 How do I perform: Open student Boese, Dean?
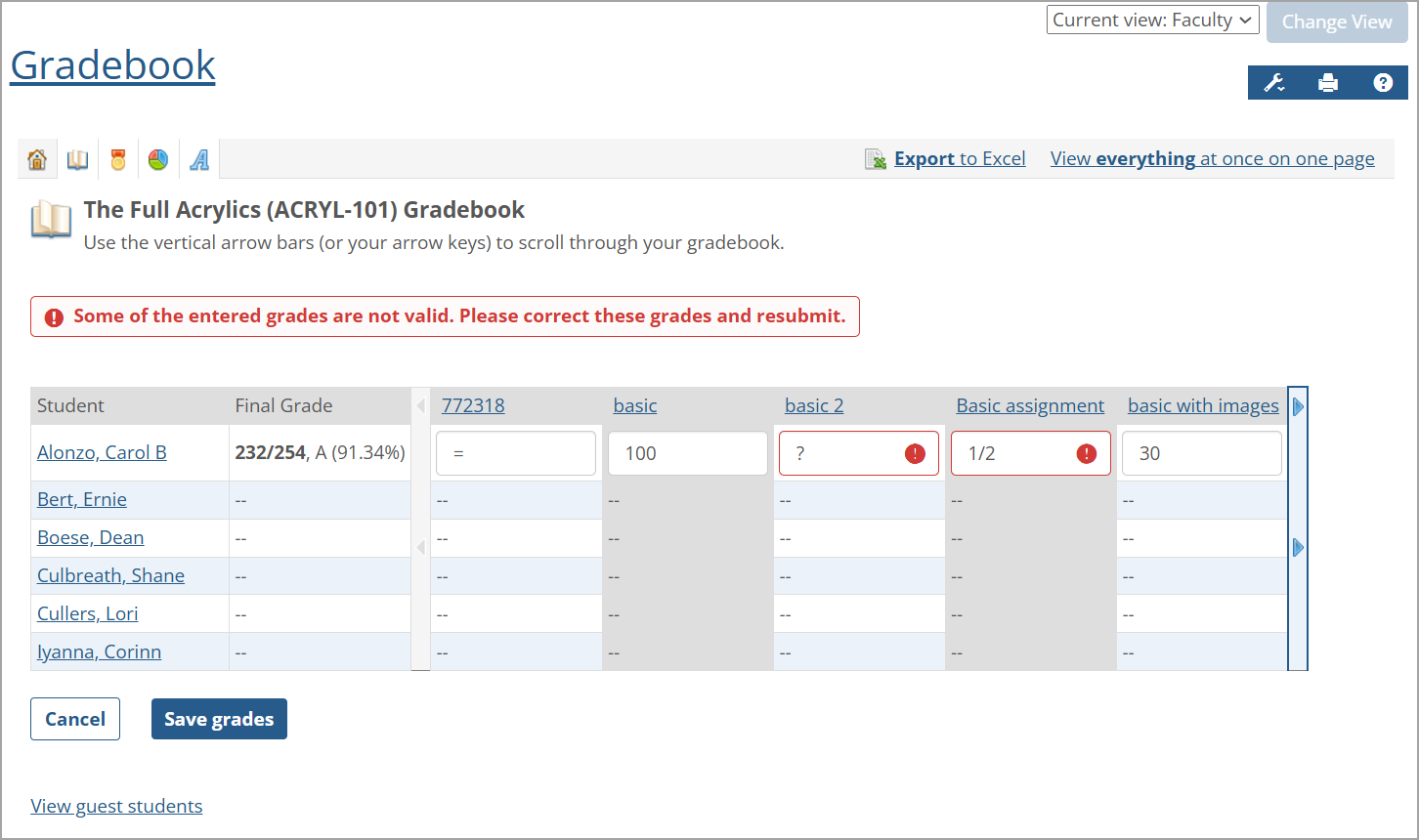coord(91,537)
